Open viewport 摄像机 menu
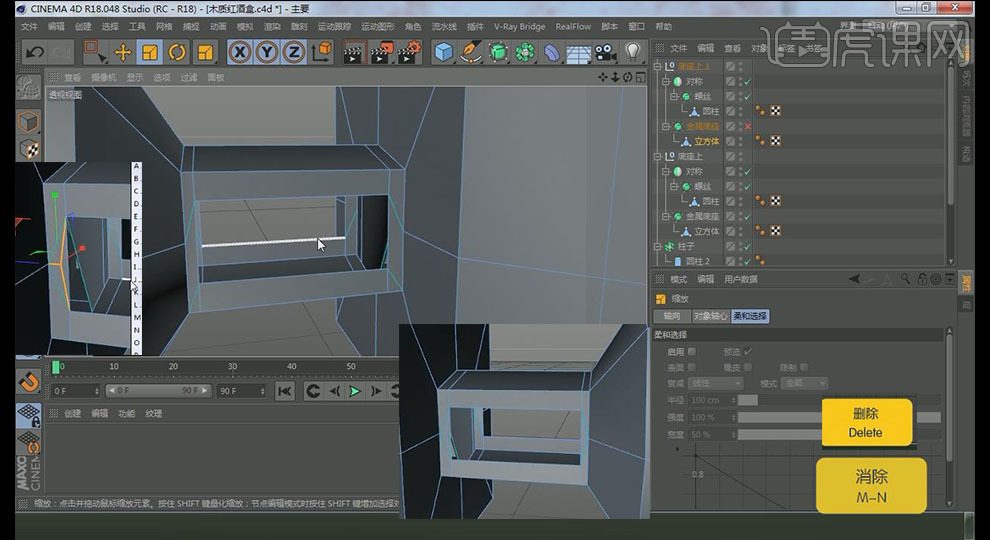The height and width of the screenshot is (540, 990). [104, 77]
